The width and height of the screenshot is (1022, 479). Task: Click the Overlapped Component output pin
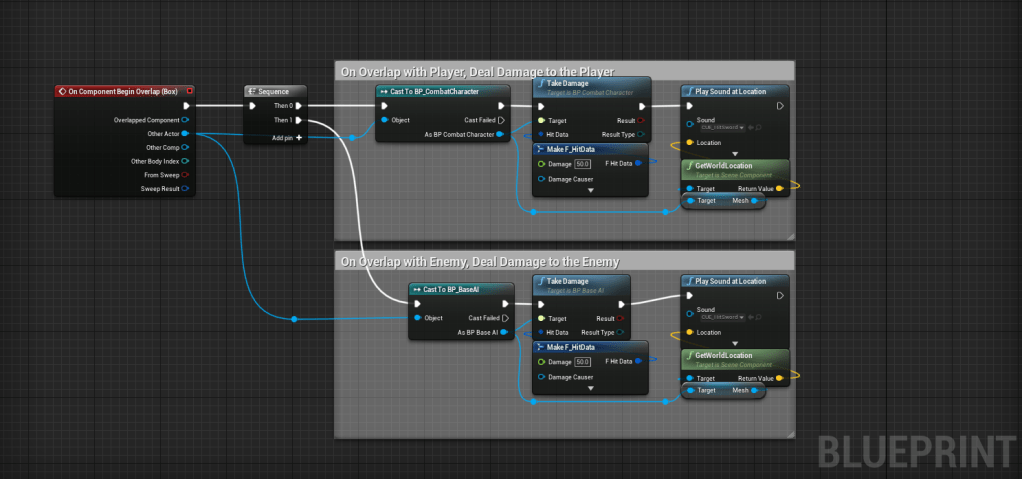(185, 119)
